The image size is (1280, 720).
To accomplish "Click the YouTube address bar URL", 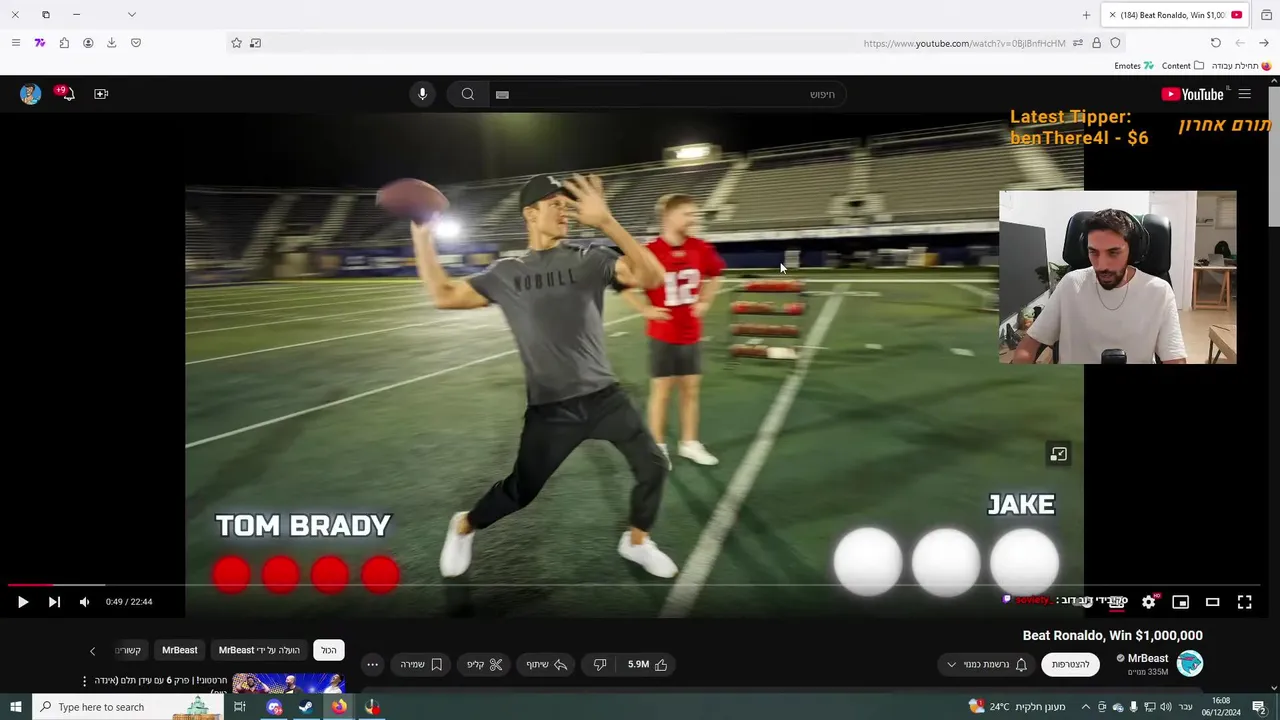I will 964,43.
